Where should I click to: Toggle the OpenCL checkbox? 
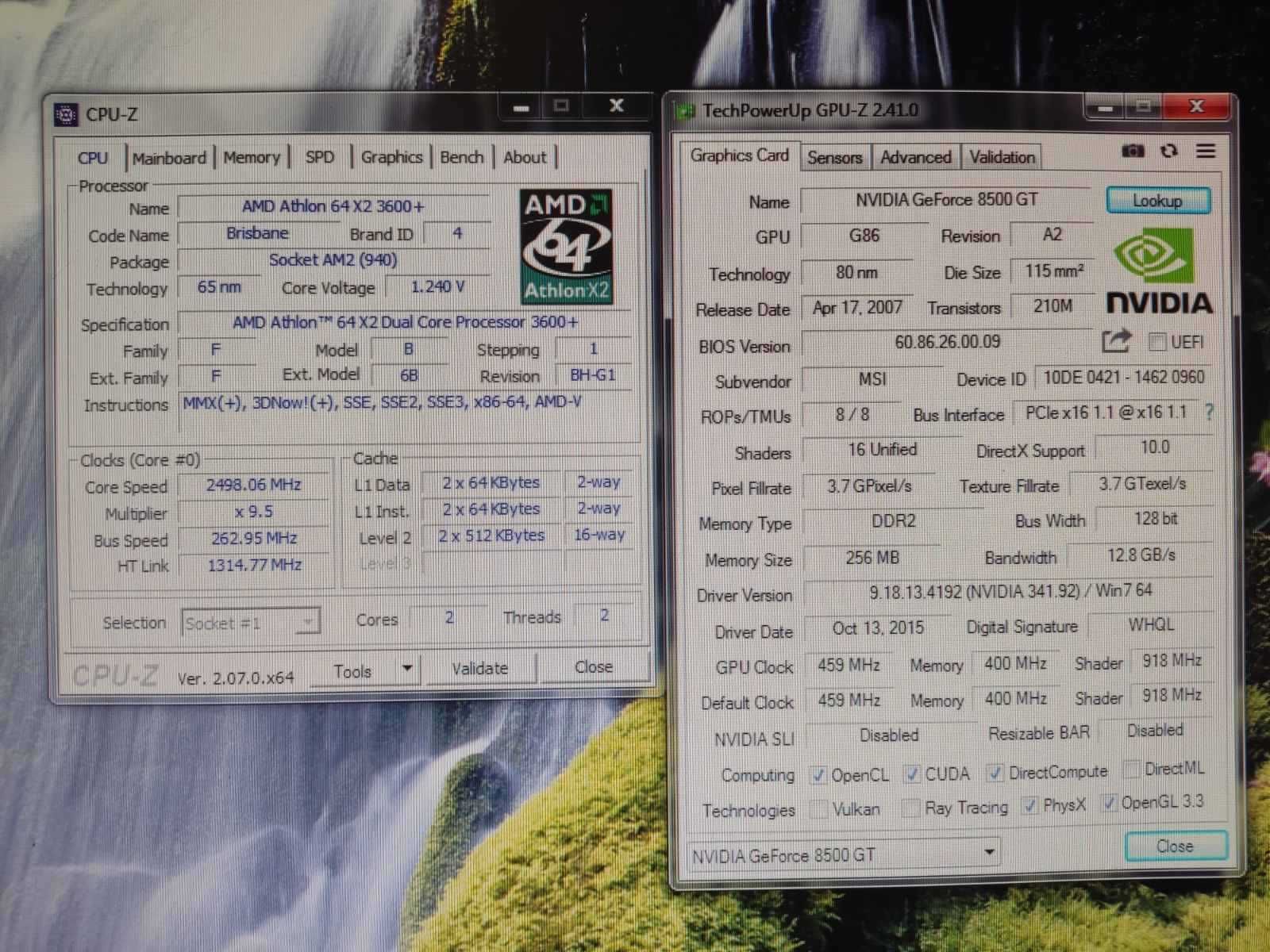pyautogui.click(x=818, y=775)
